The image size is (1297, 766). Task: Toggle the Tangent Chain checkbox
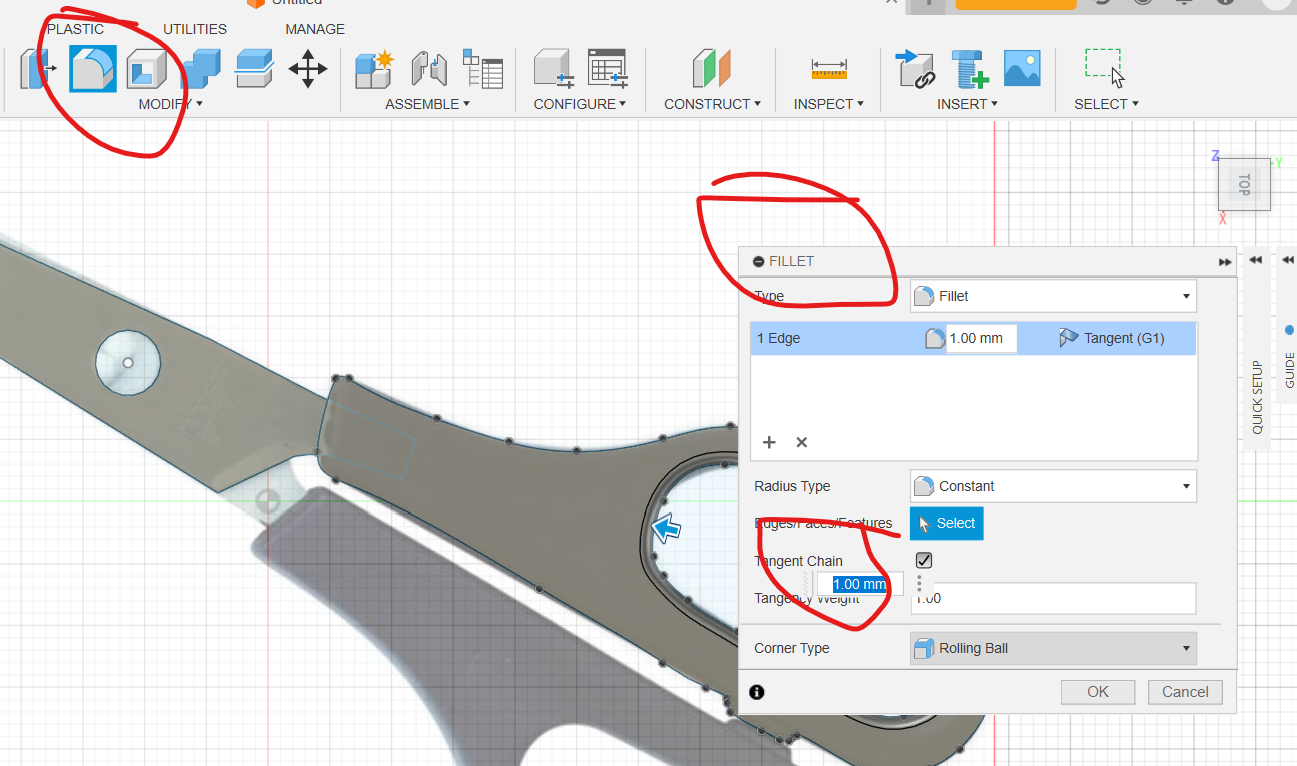pyautogui.click(x=924, y=561)
